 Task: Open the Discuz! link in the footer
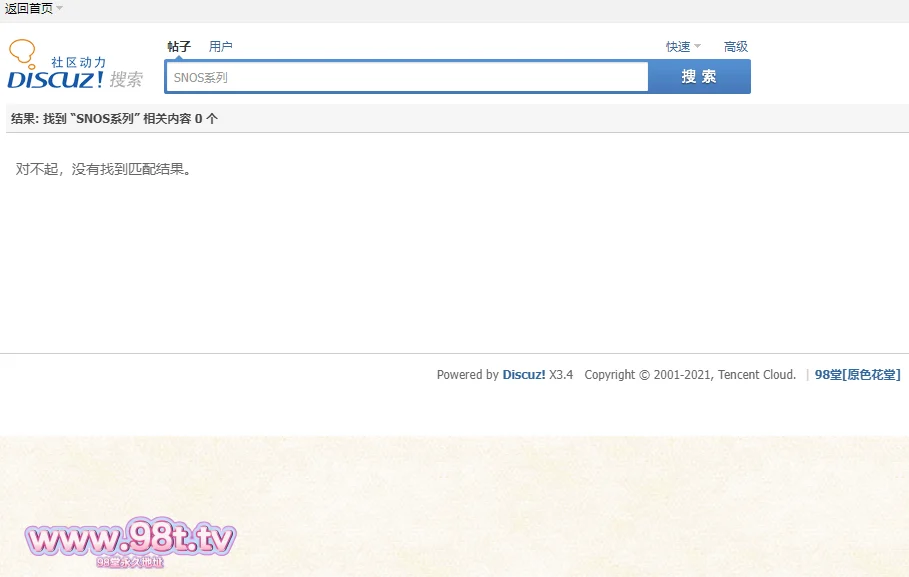click(523, 375)
